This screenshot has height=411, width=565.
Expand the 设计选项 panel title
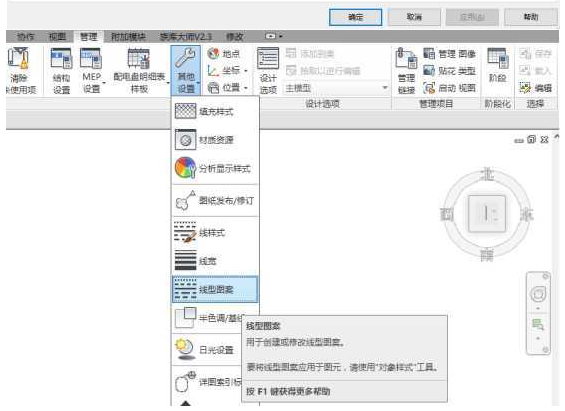pyautogui.click(x=322, y=104)
